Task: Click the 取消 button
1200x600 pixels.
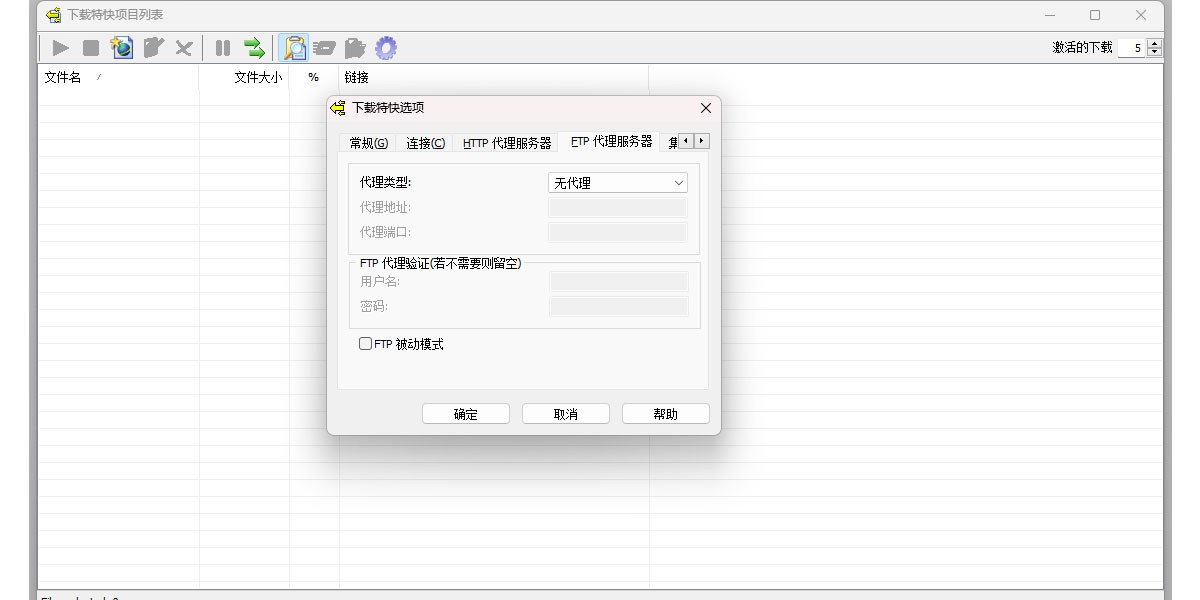Action: point(566,414)
